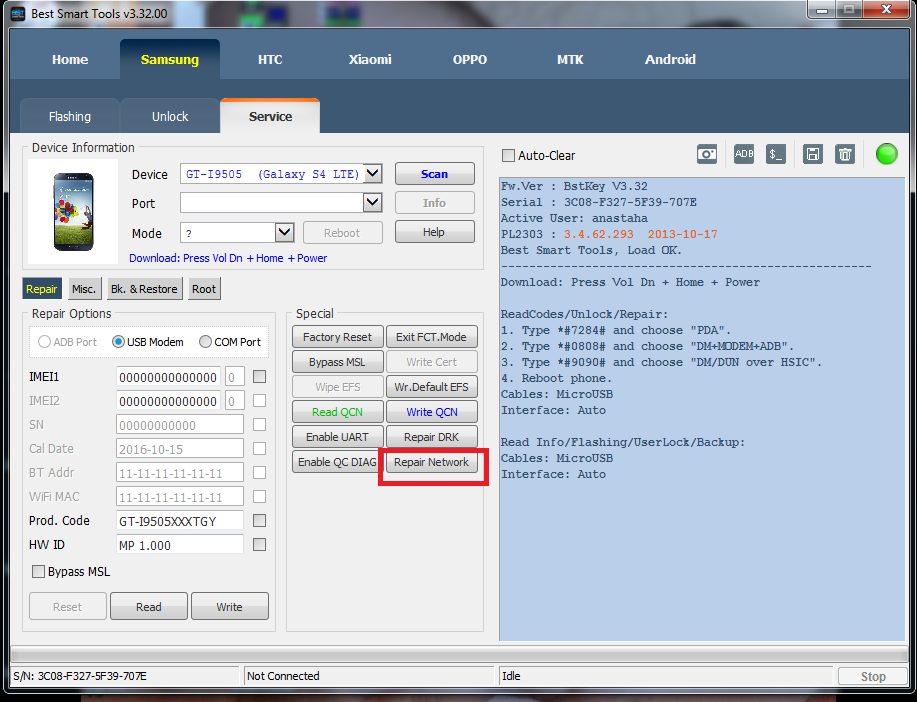Screen dimensions: 917x702
Task: Click the Write button in Repair Options
Action: click(x=230, y=607)
